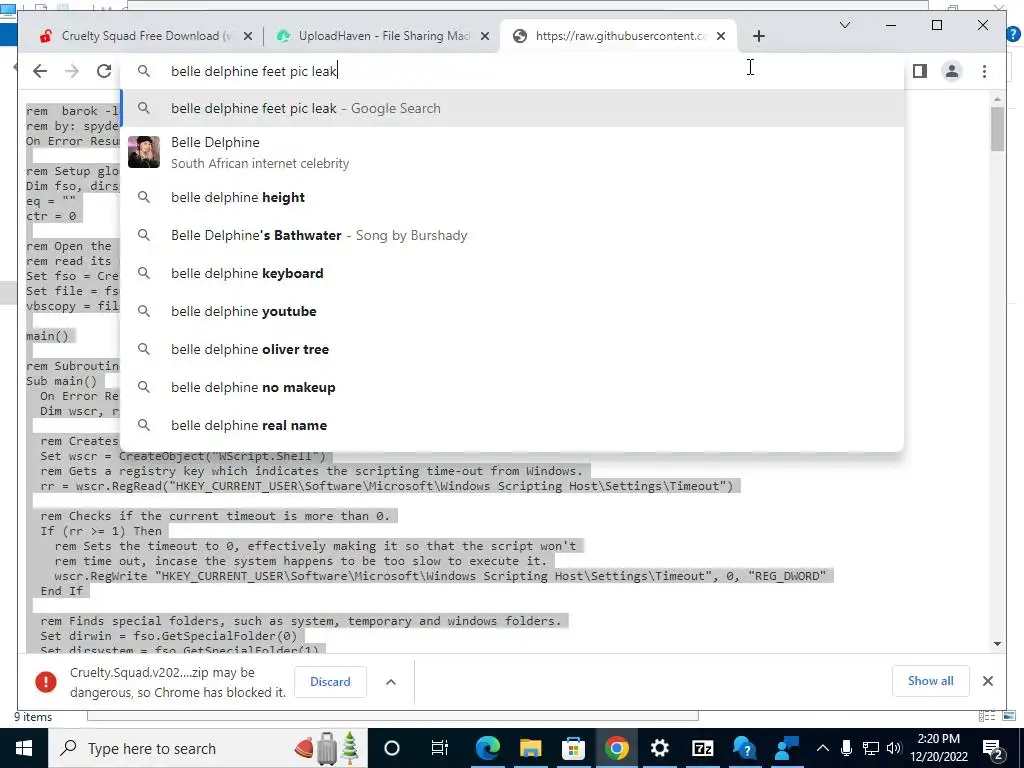Choose the 'belle delphine keyboard' suggestion
This screenshot has height=768, width=1024.
pos(513,273)
